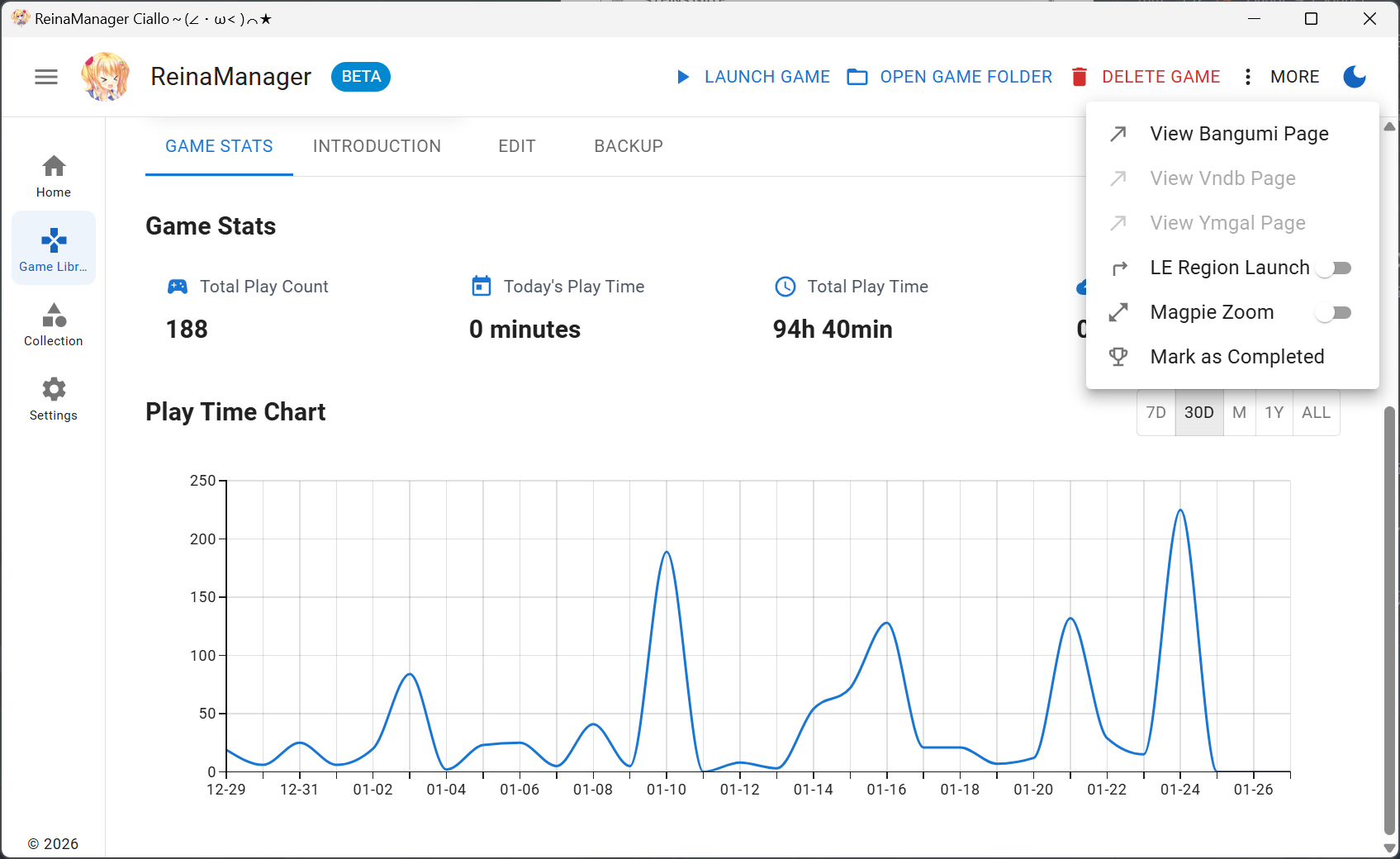This screenshot has width=1400, height=859.
Task: Open Settings gear in sidebar
Action: click(x=54, y=398)
